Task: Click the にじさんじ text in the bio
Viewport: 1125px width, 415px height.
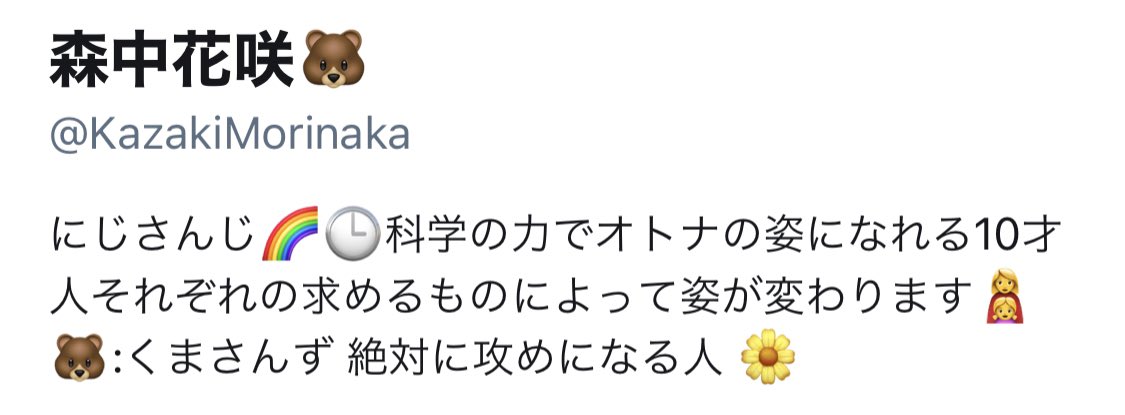Action: click(x=153, y=235)
